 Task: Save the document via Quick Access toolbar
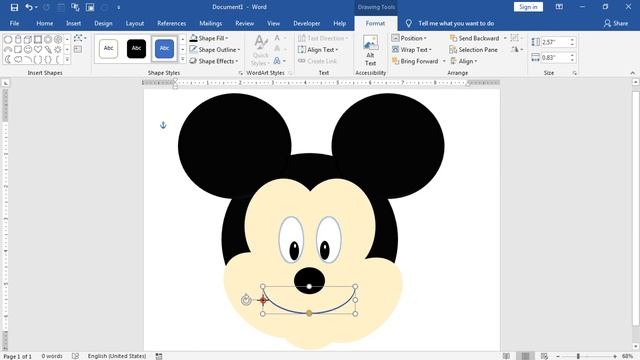(x=14, y=7)
